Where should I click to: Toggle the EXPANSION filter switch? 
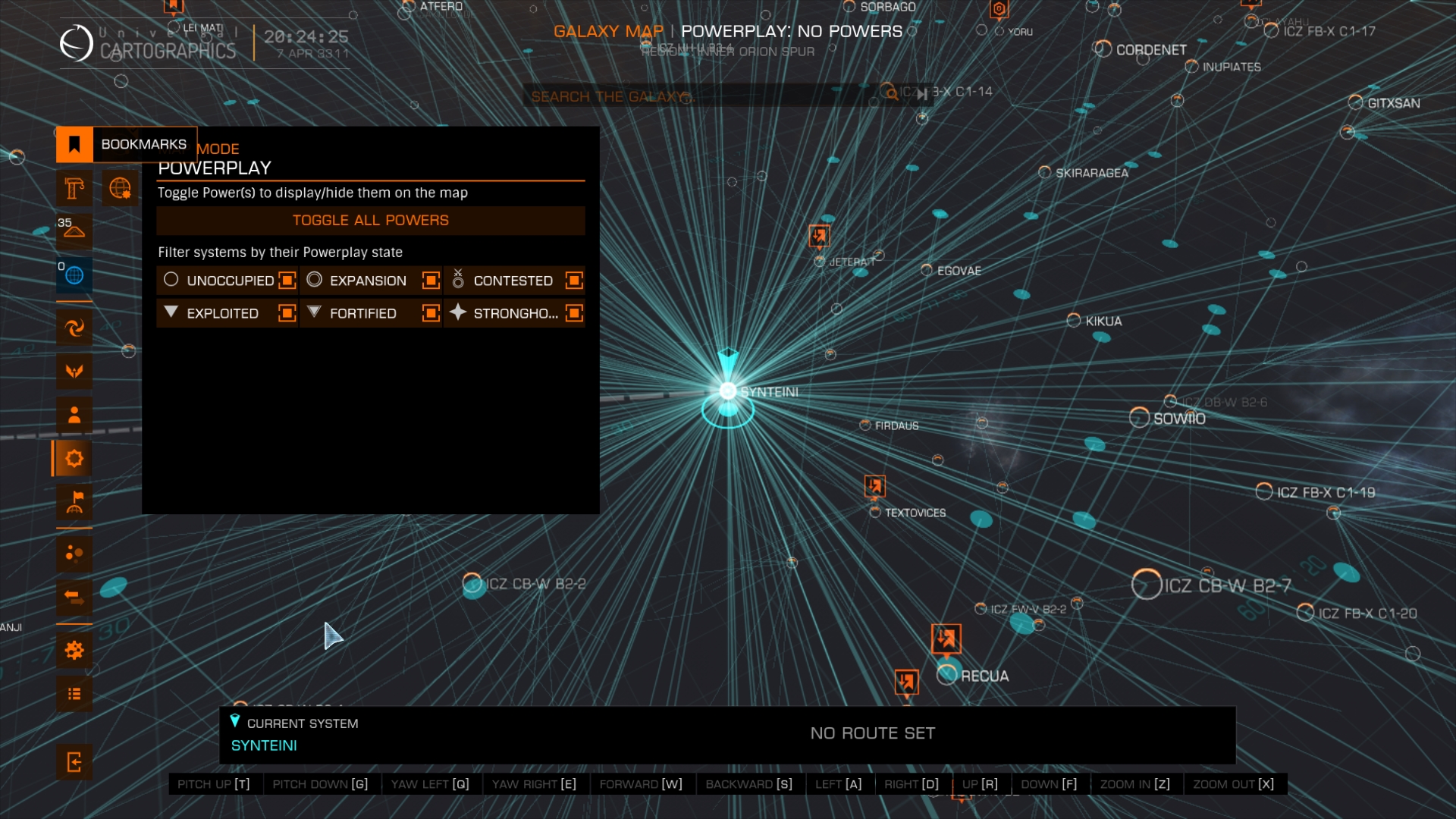(431, 281)
